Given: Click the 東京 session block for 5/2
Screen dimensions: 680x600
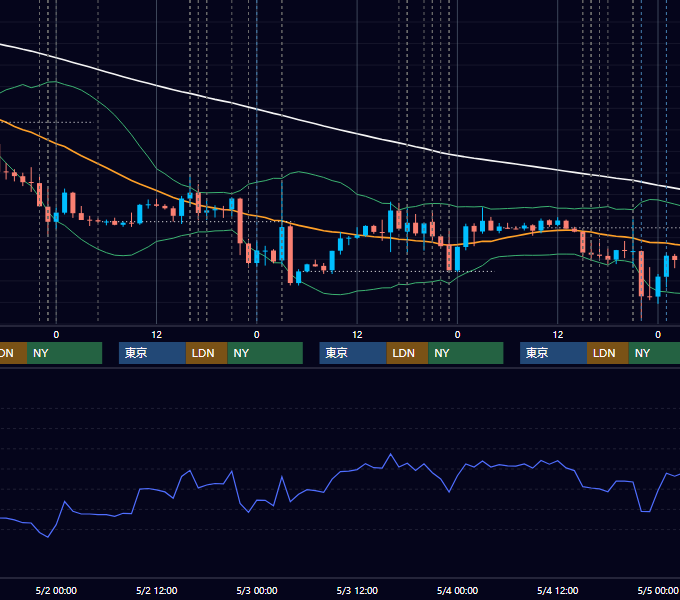Looking at the screenshot, I should (x=152, y=353).
